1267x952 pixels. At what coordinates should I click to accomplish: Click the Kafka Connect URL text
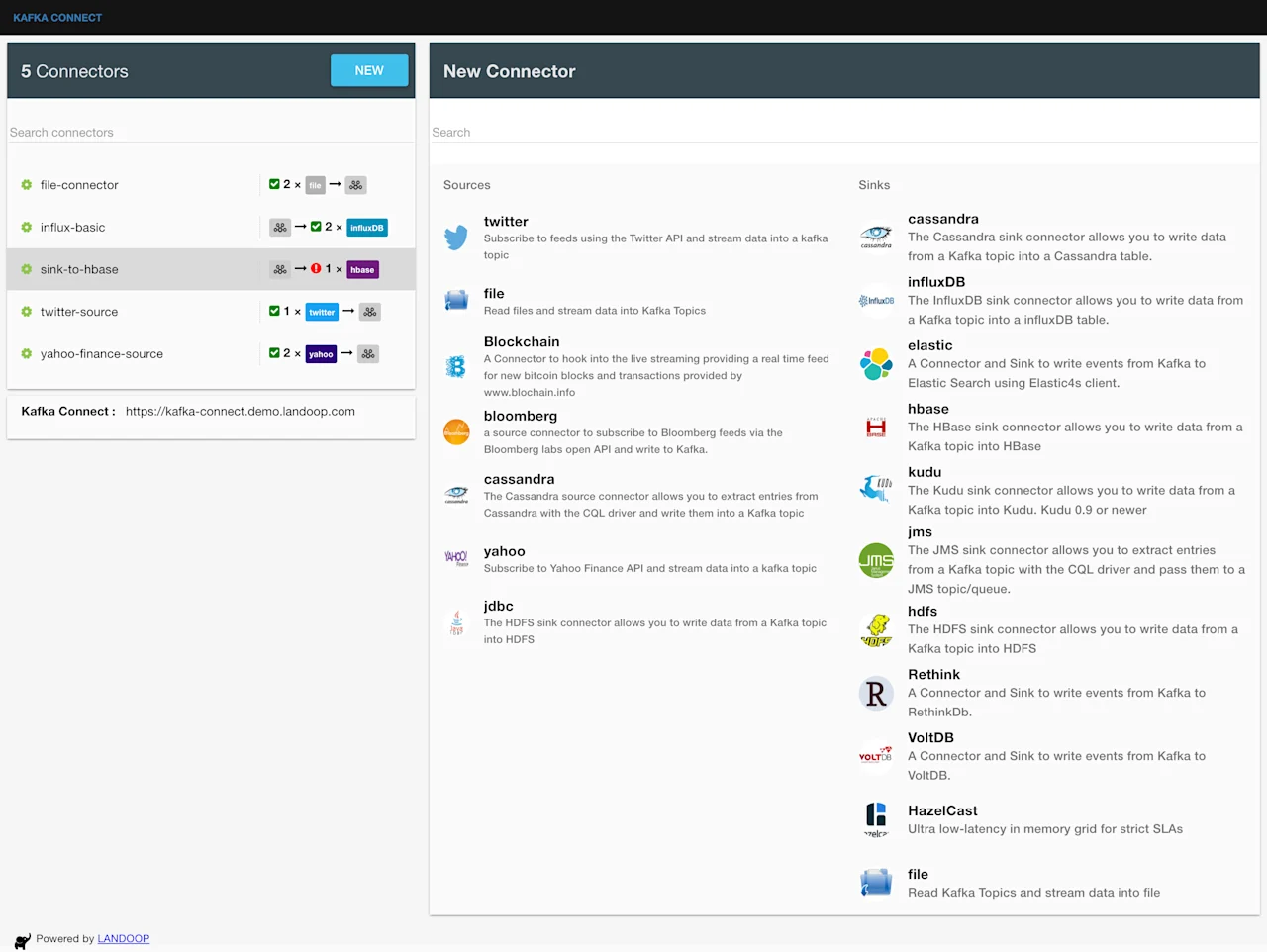241,412
